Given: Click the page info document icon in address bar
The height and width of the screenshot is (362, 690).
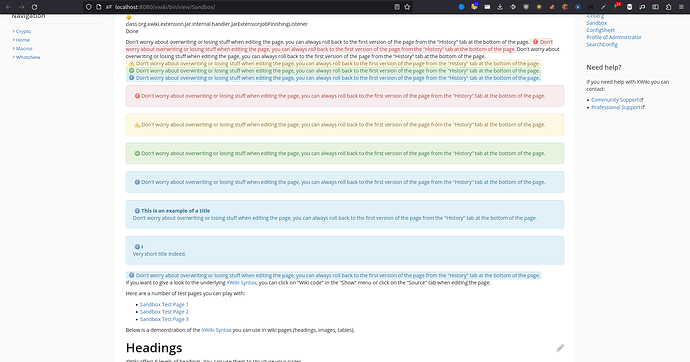Looking at the screenshot, I should [x=99, y=7].
